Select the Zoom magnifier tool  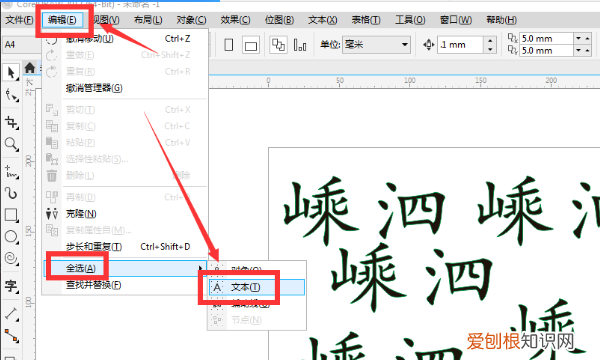tap(11, 145)
